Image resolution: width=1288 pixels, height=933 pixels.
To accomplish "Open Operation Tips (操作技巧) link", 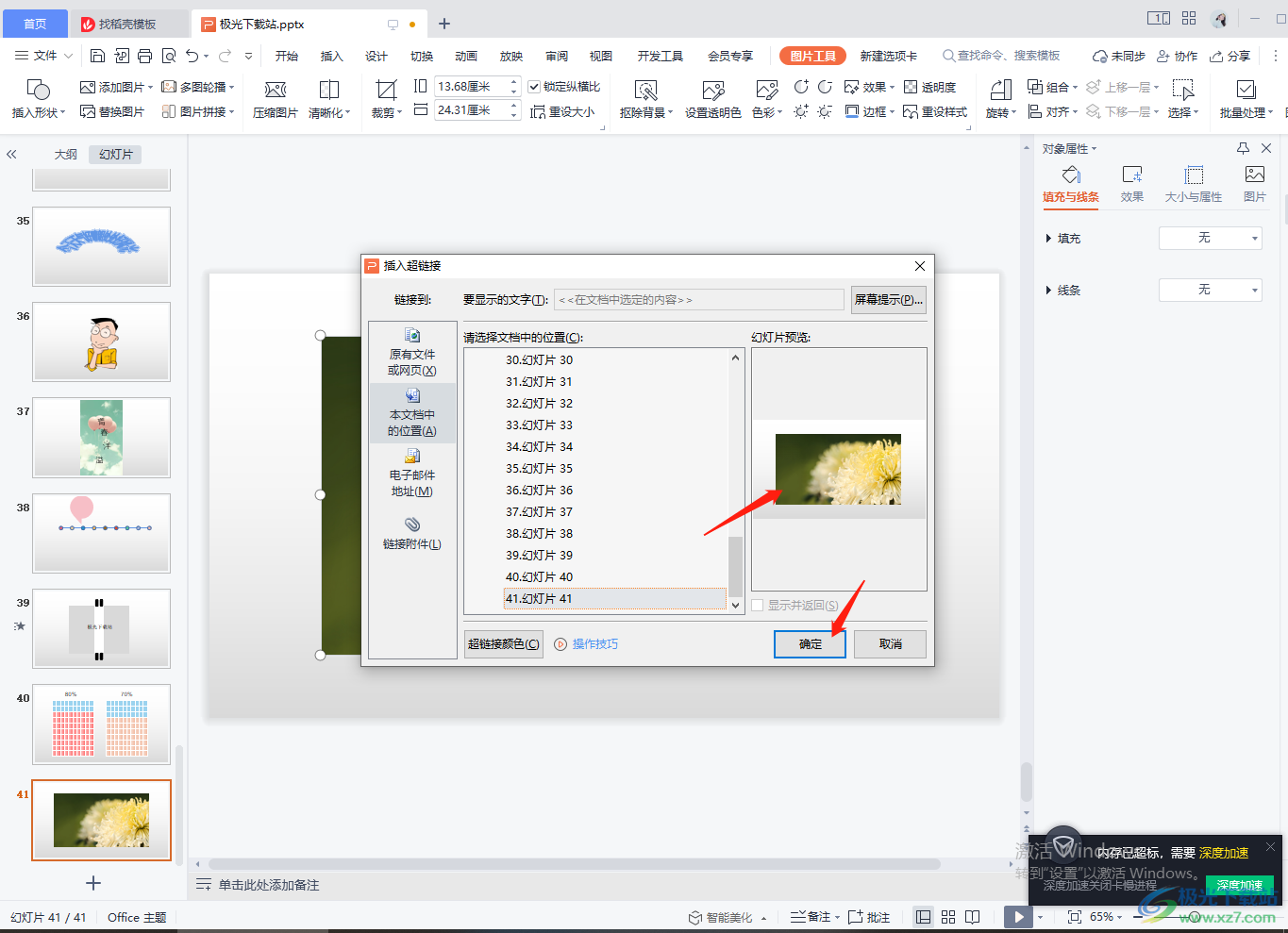I will [x=586, y=643].
